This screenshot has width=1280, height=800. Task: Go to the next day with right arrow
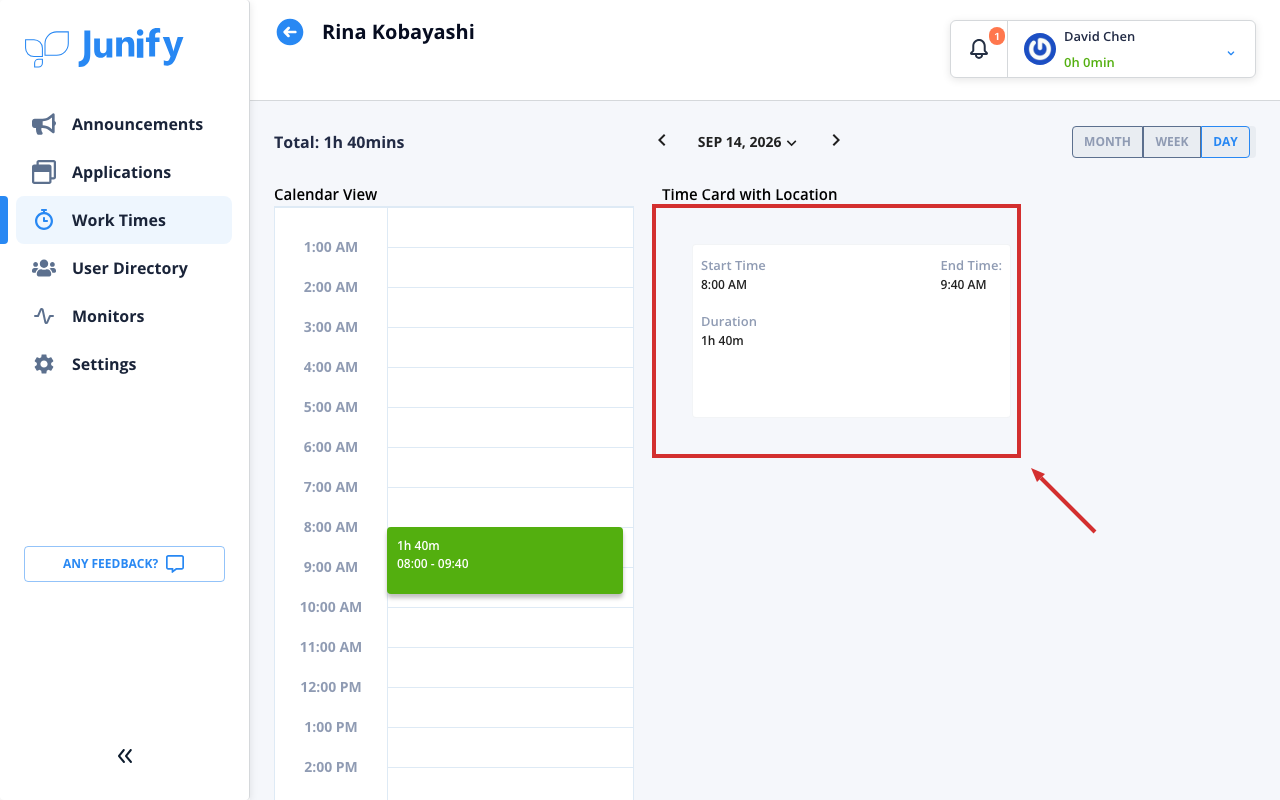836,140
